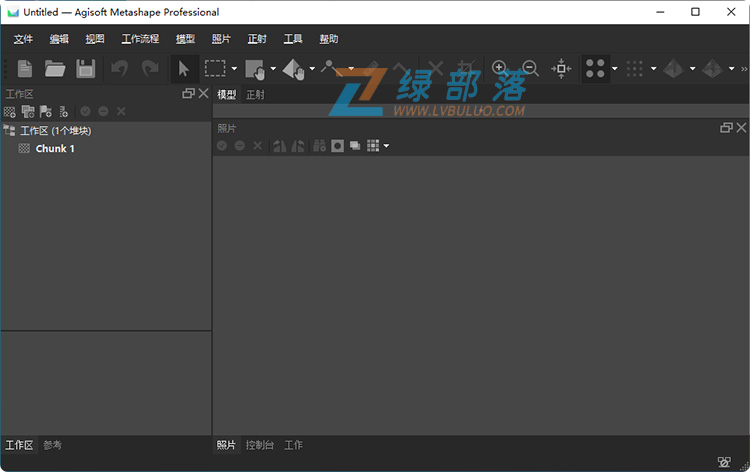Viewport: 750px width, 472px height.
Task: Show the point cloud using the four dots icon
Action: (595, 68)
